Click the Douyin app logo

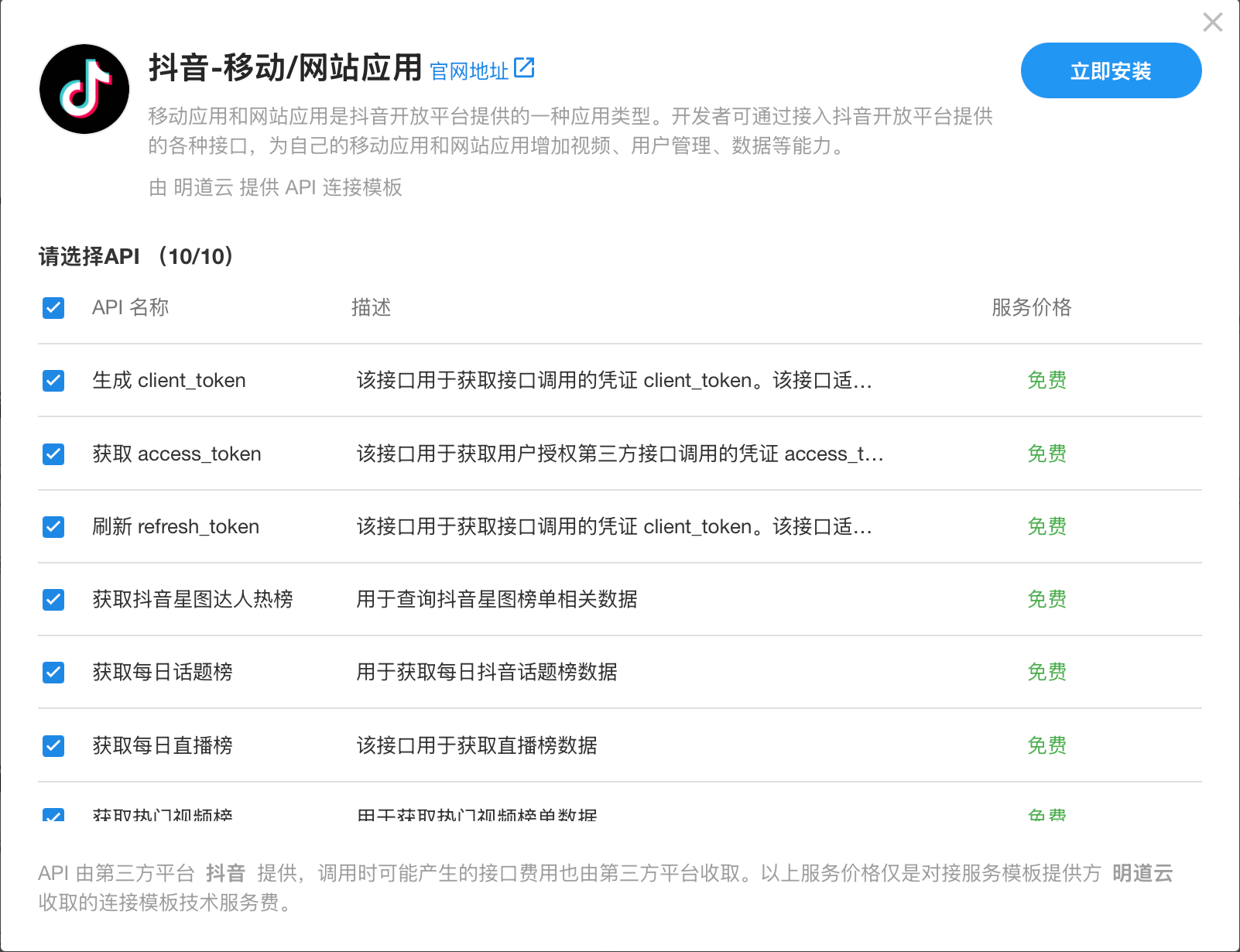tap(84, 89)
